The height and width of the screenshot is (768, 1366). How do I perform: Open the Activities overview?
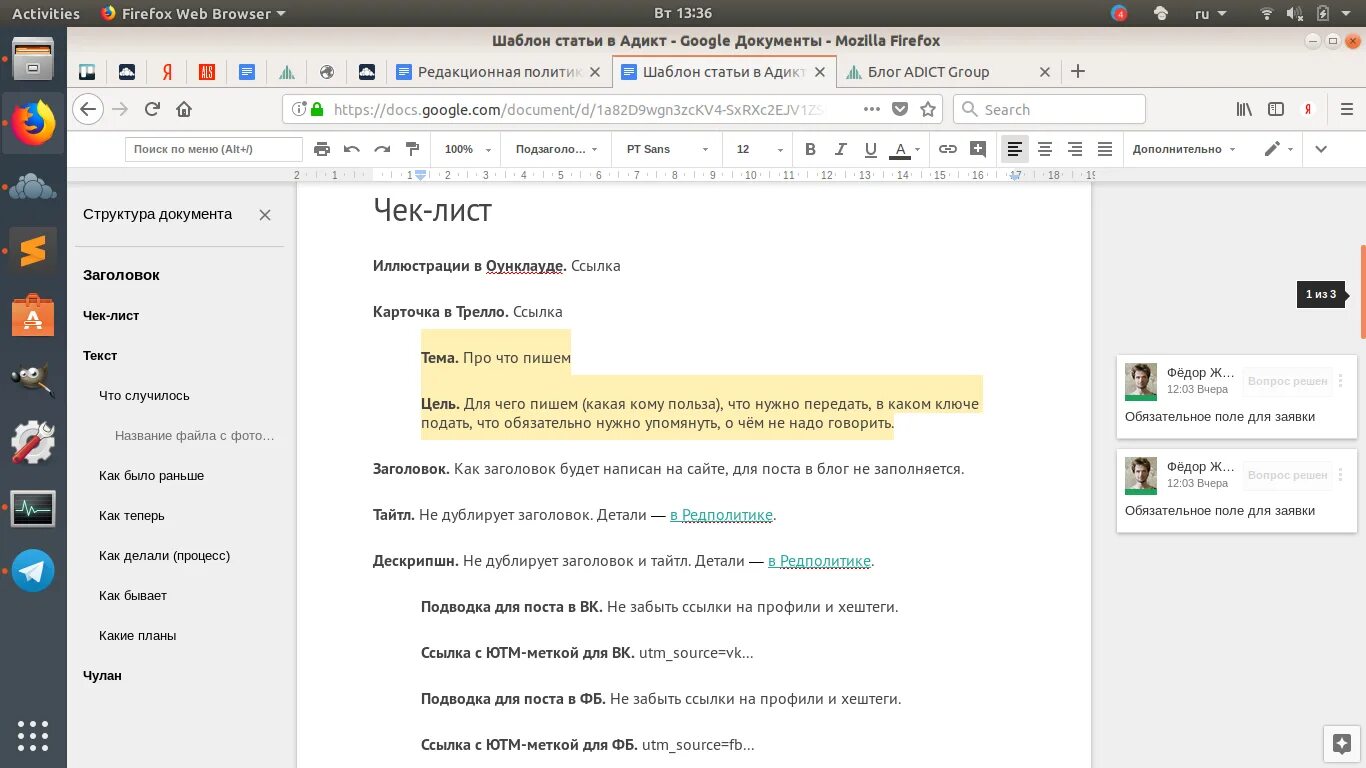click(x=46, y=13)
